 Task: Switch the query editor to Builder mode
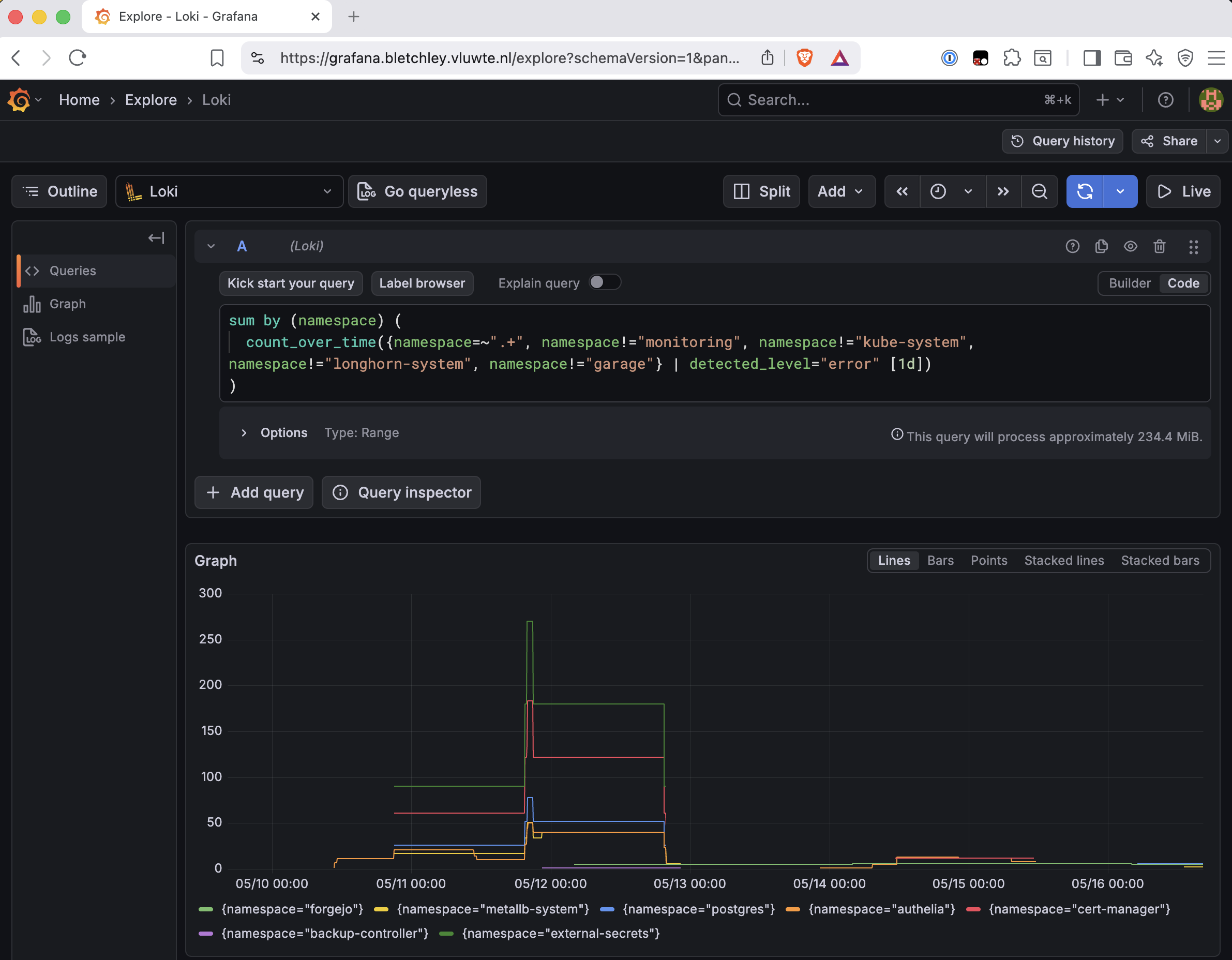(x=1130, y=283)
